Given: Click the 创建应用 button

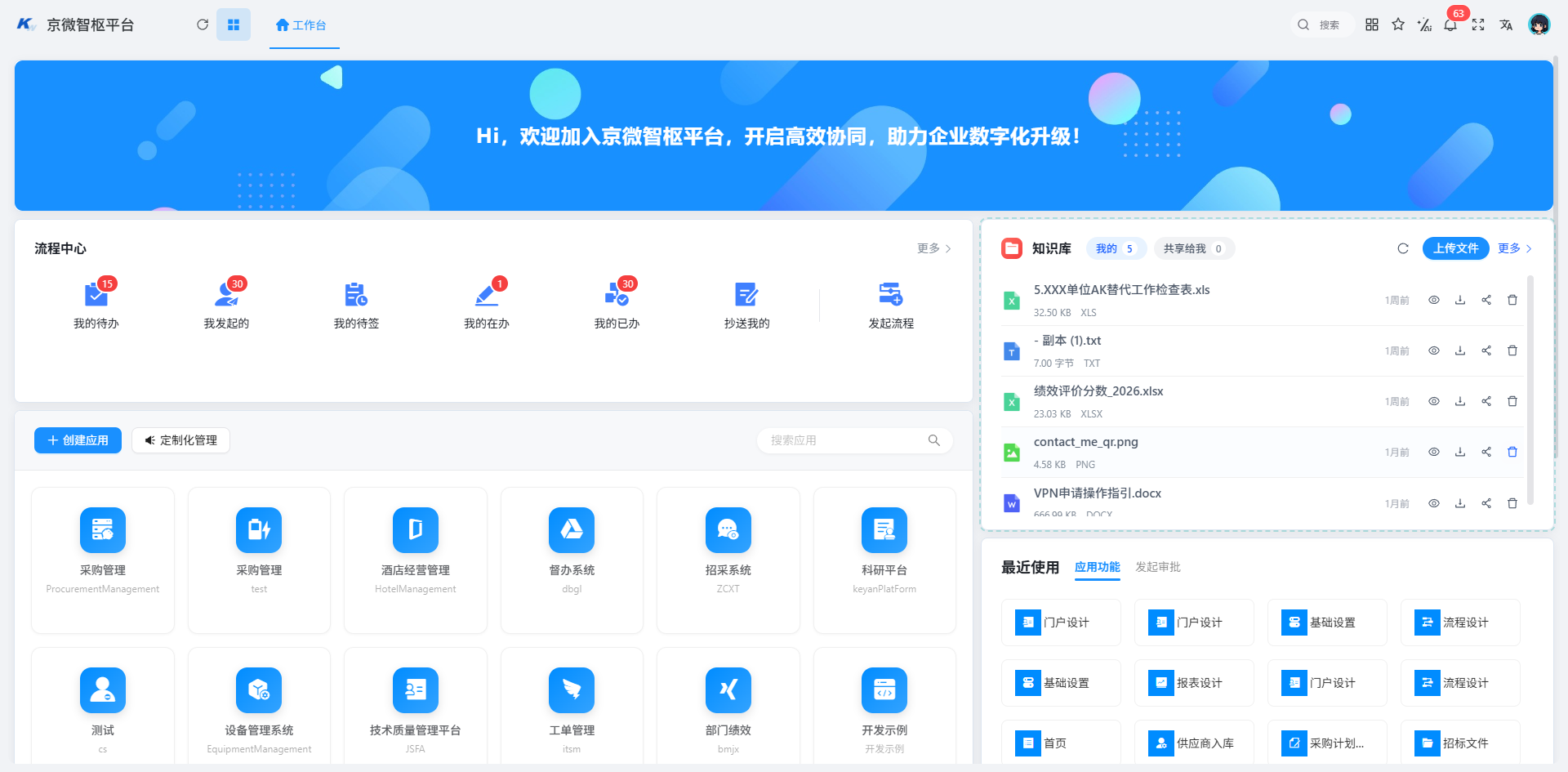Looking at the screenshot, I should (x=78, y=440).
